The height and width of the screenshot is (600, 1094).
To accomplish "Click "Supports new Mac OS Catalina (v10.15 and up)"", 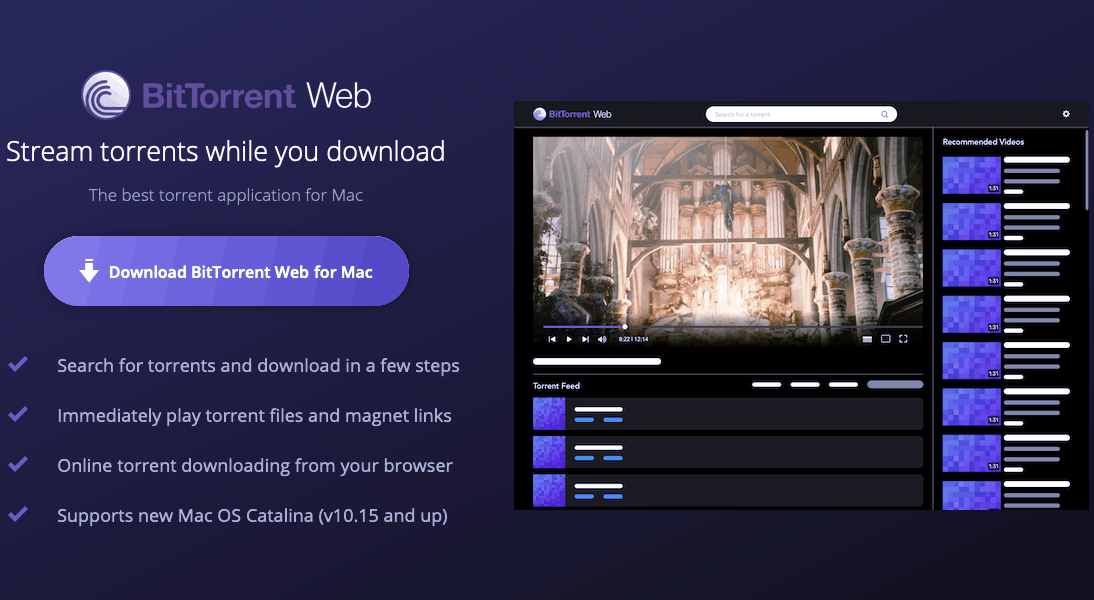I will 253,516.
